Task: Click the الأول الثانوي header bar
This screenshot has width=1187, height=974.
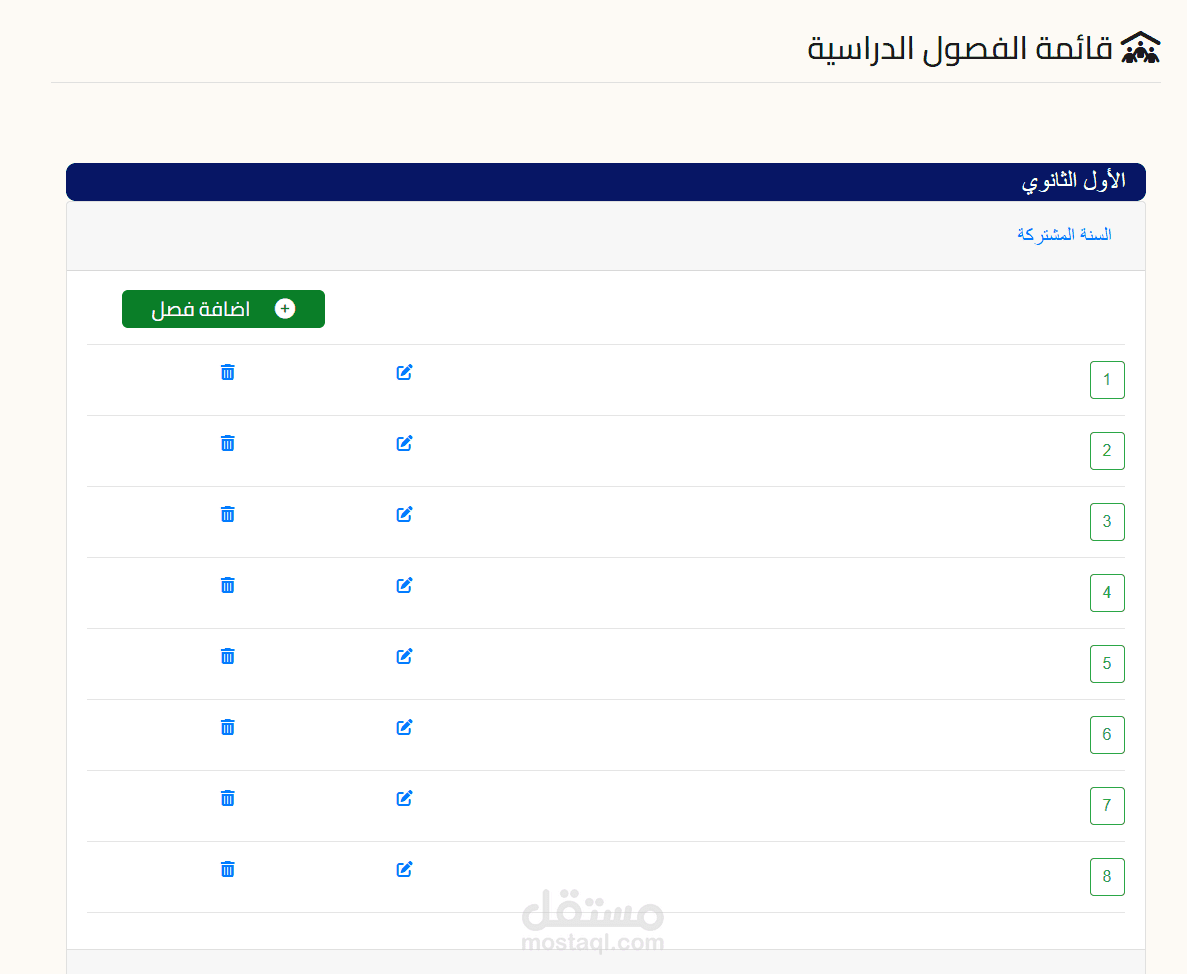Action: 606,182
